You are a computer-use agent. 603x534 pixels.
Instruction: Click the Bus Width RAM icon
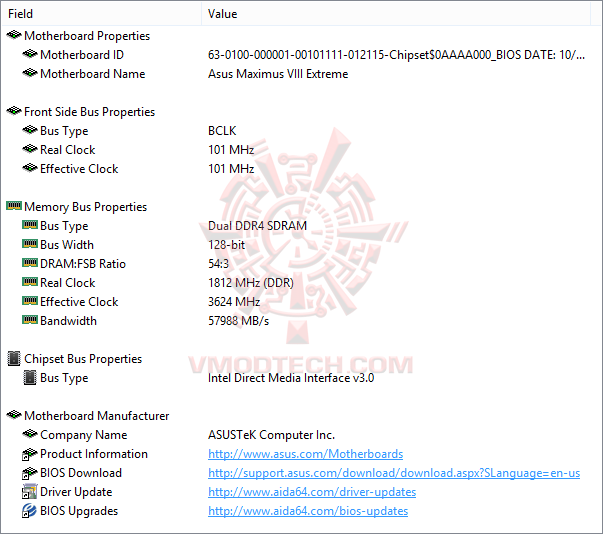pos(30,244)
